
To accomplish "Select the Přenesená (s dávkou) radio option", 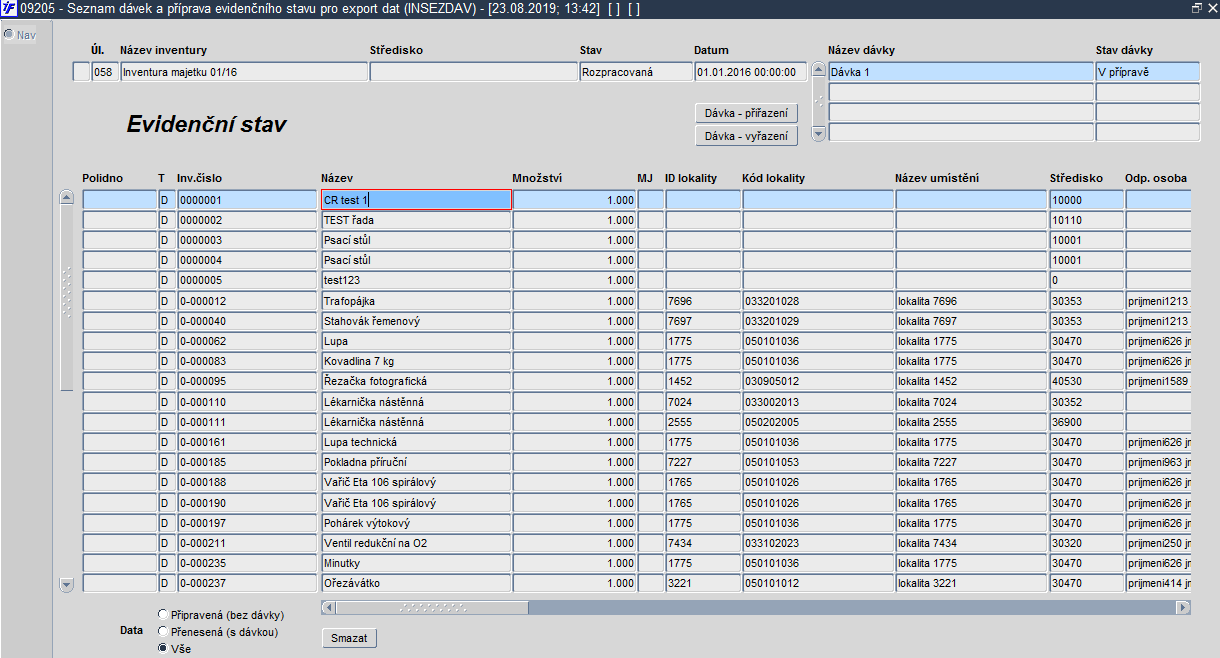I will pyautogui.click(x=163, y=631).
